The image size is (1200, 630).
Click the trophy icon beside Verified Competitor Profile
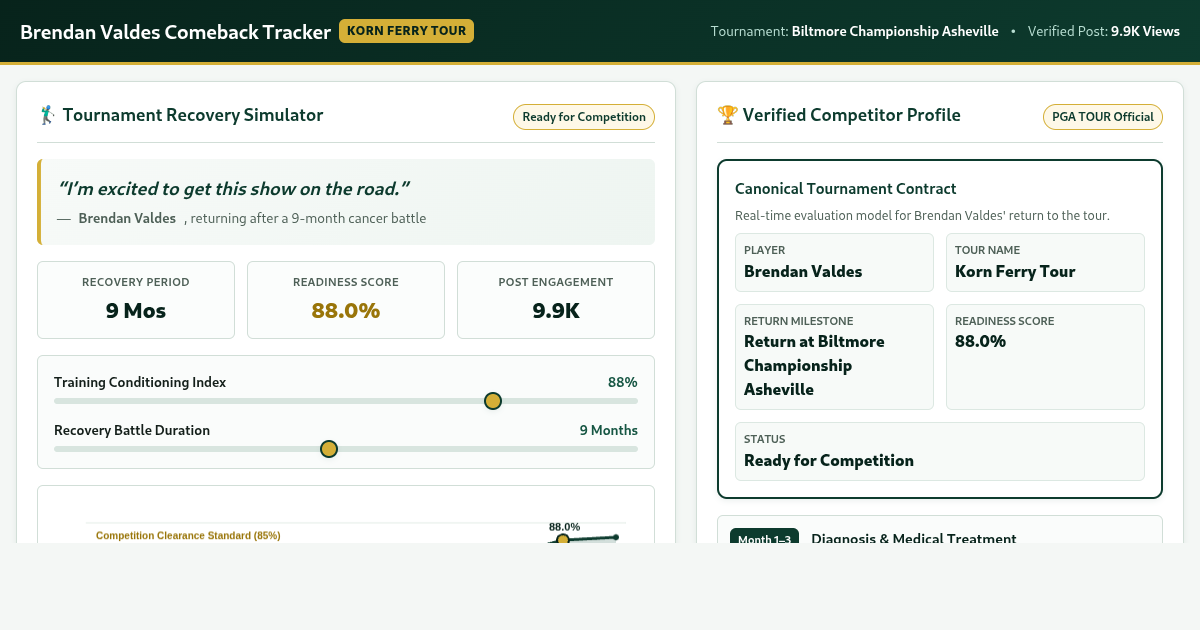tap(727, 115)
